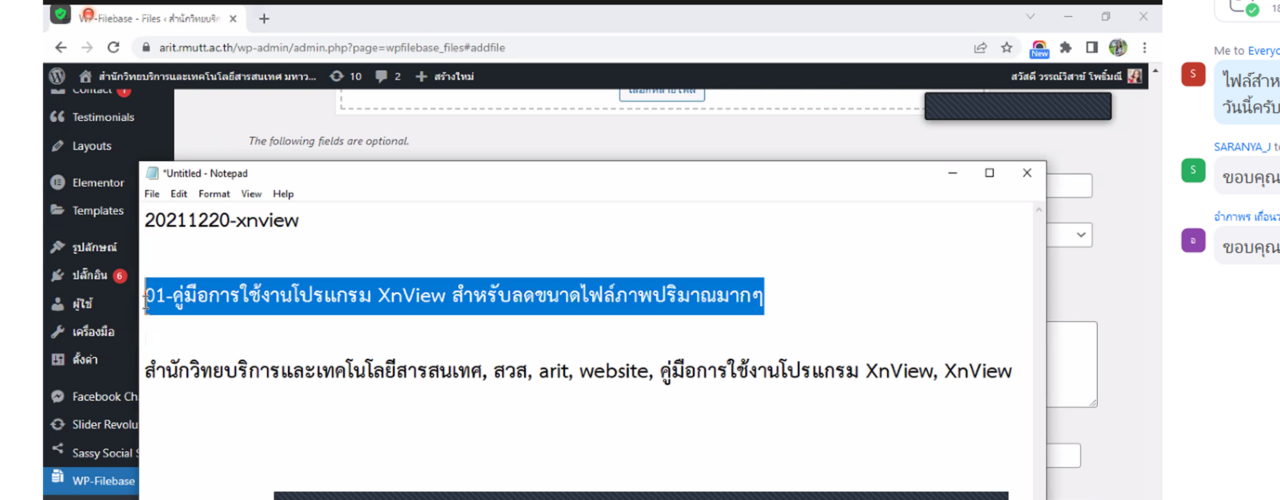Open the dropdown behind Notepad's right edge

coord(1069,234)
